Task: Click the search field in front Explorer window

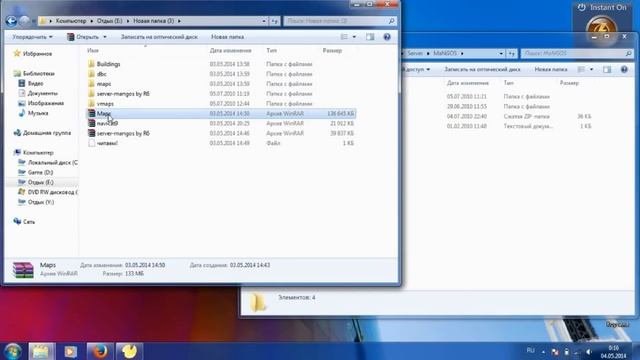Action: [340, 21]
